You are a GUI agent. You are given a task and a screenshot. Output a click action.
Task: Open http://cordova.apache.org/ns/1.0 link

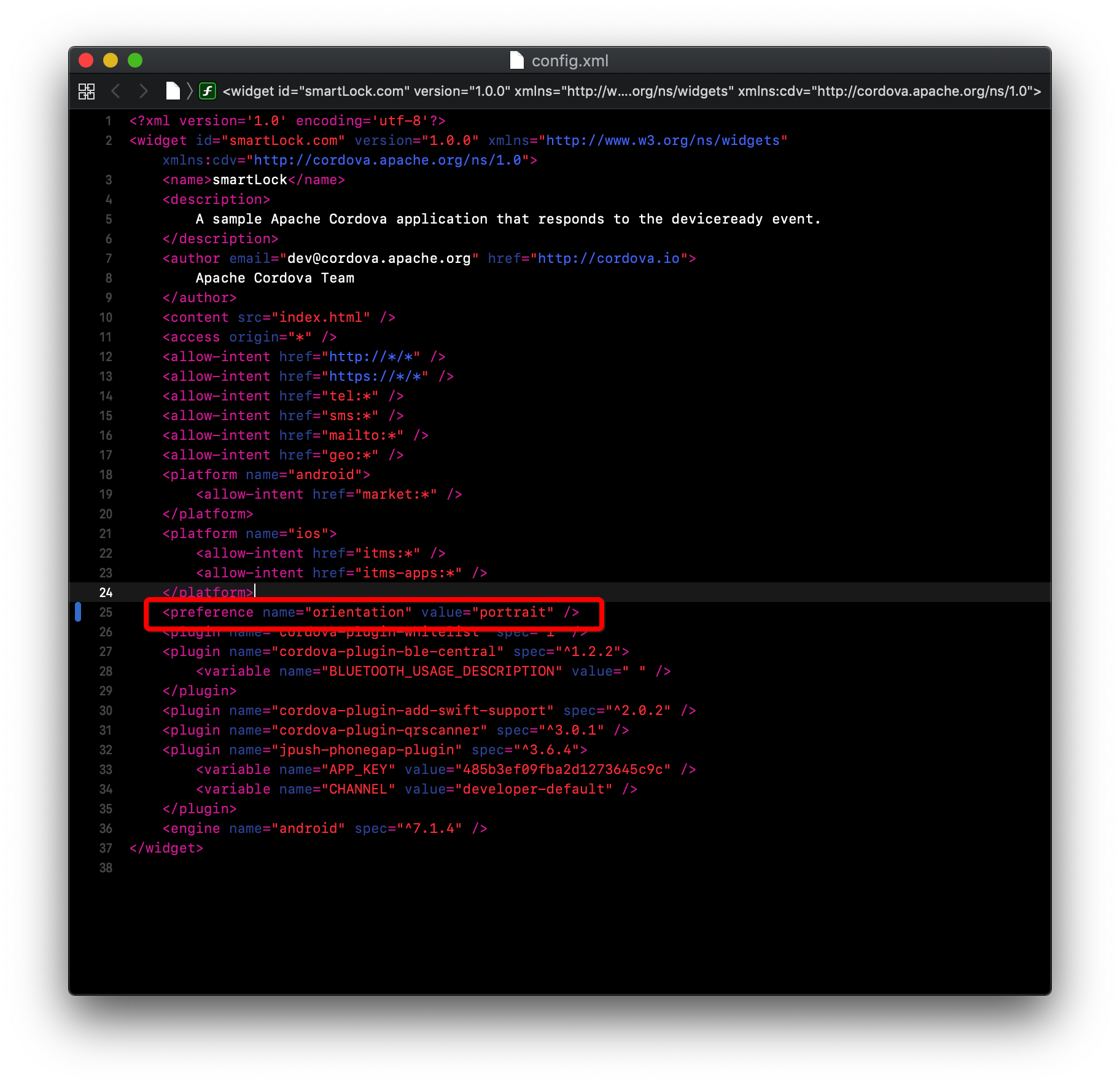pyautogui.click(x=387, y=160)
